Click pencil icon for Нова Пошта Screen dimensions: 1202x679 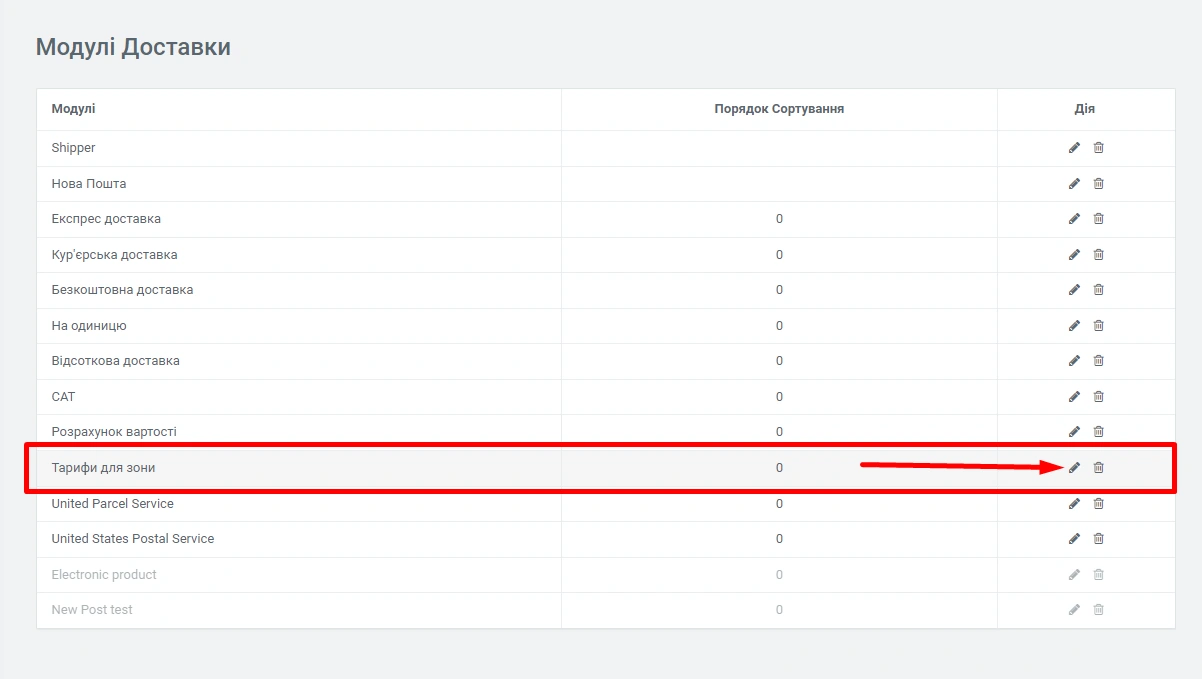pos(1074,183)
